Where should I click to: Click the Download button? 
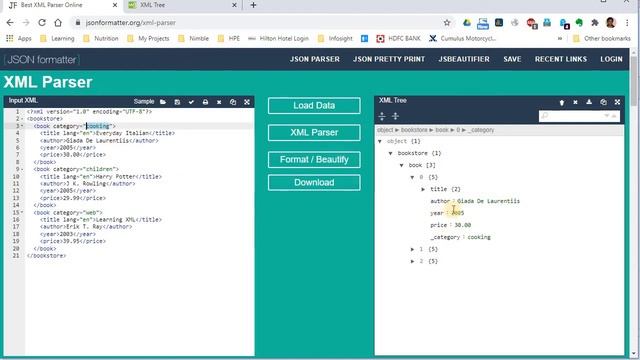click(314, 182)
